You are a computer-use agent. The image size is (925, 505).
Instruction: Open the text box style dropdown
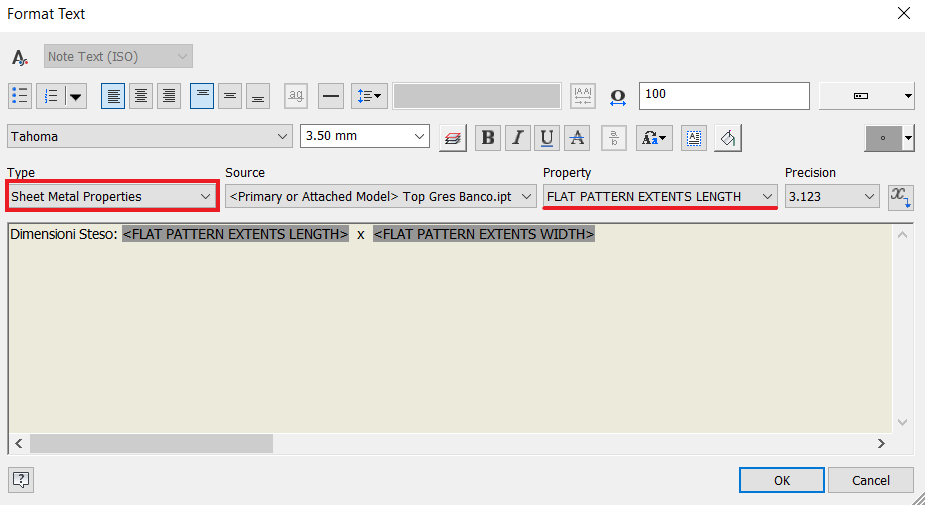[x=867, y=96]
